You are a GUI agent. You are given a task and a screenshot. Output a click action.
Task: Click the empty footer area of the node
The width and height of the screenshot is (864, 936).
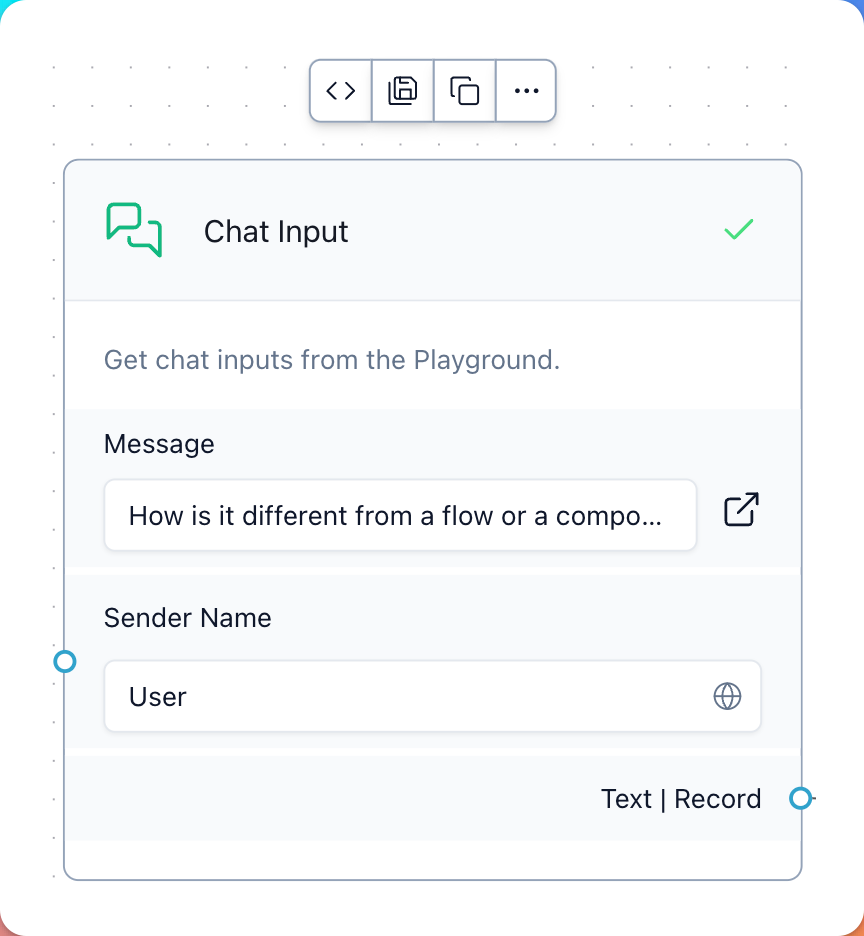click(432, 860)
